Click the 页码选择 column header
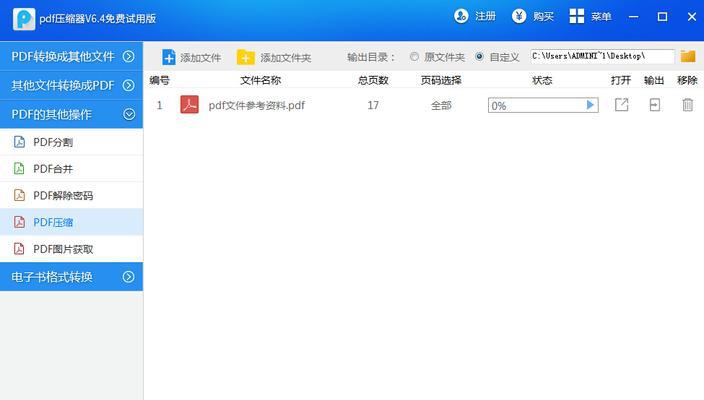The height and width of the screenshot is (400, 704). 441,80
